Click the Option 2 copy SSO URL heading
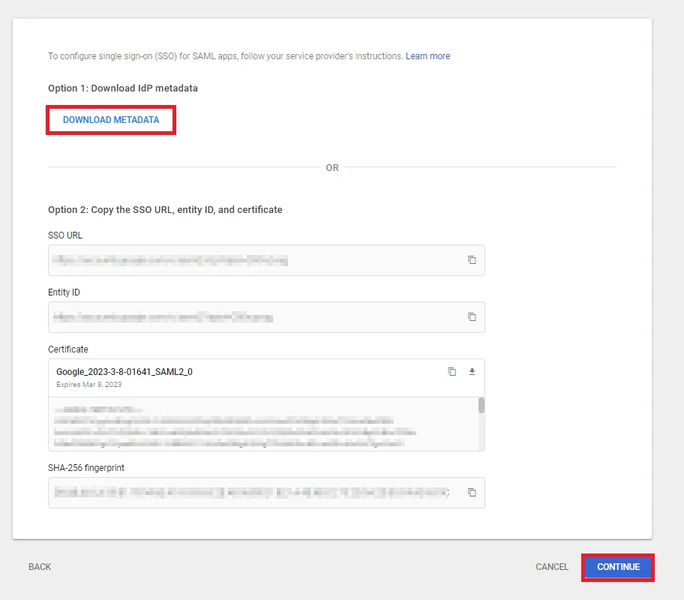 point(165,210)
